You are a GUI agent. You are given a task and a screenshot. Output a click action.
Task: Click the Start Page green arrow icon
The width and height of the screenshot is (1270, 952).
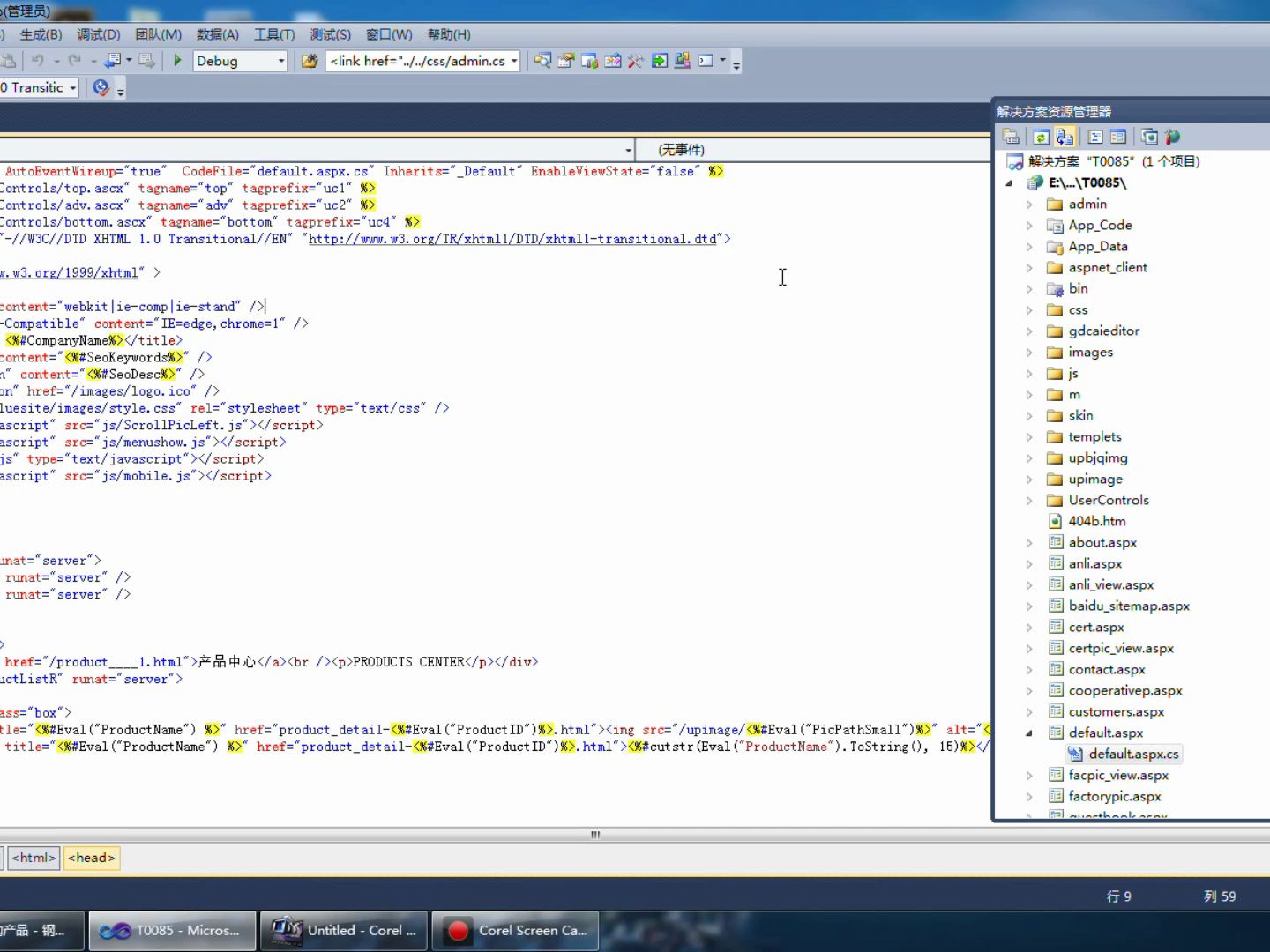tap(660, 61)
